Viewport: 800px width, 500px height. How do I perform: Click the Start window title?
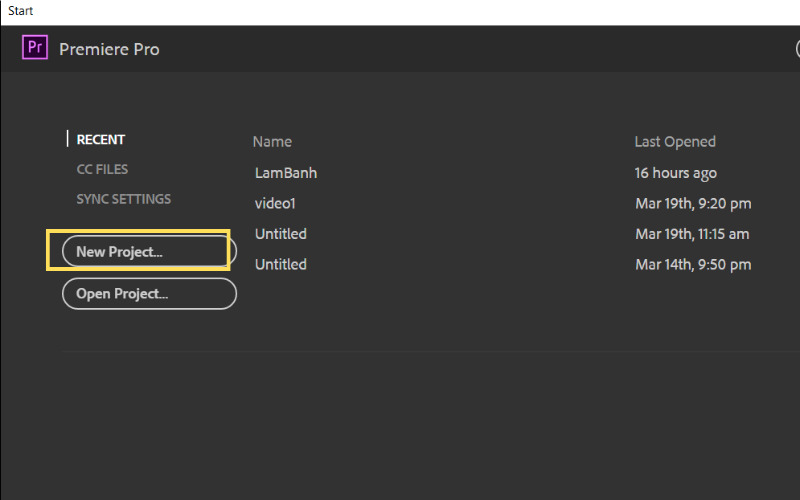(x=20, y=11)
